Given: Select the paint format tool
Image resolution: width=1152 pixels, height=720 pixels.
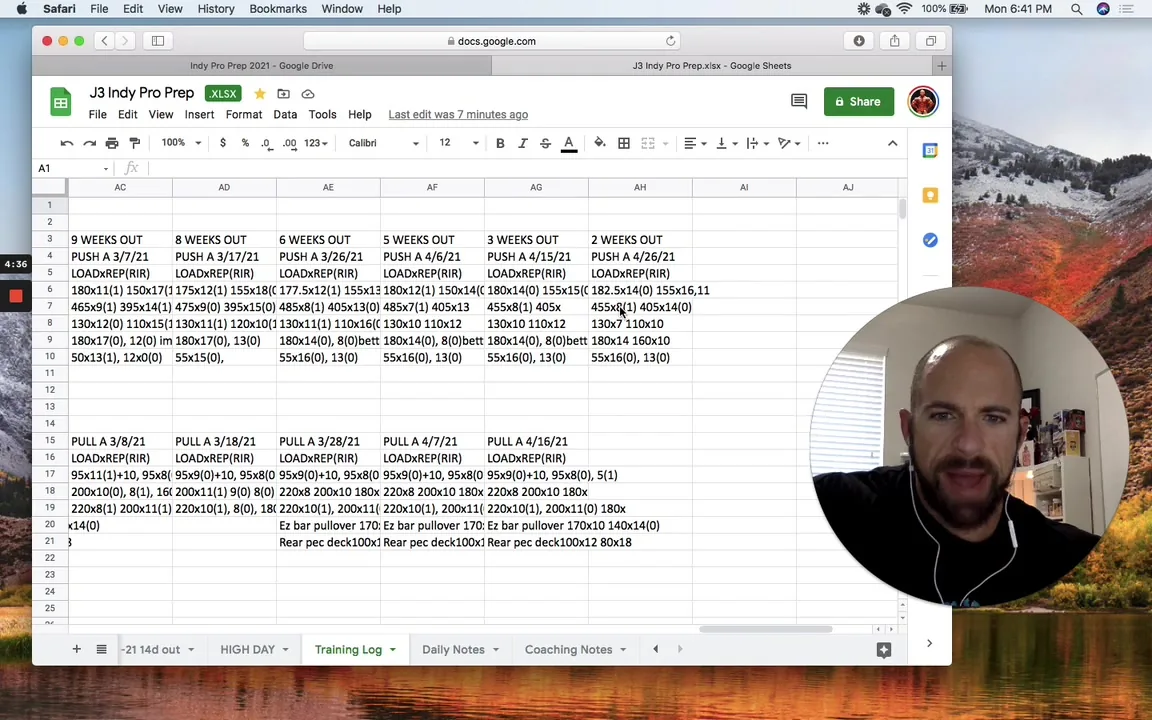Looking at the screenshot, I should coord(134,143).
